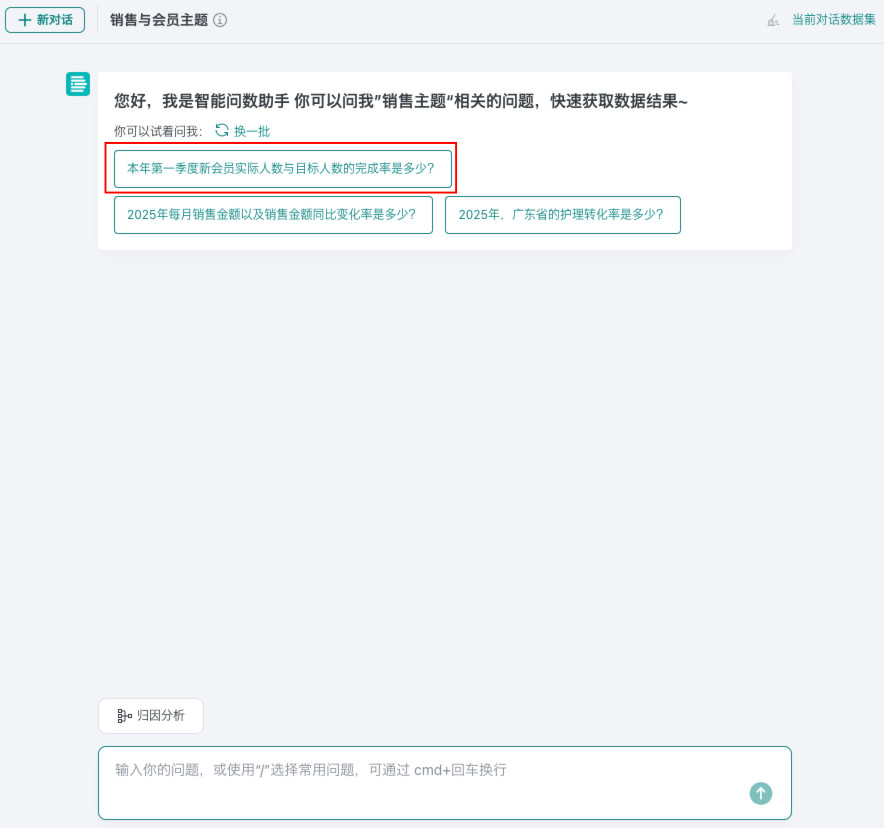
Task: Ask the first-quarter new member completion rate question
Action: coord(282,169)
